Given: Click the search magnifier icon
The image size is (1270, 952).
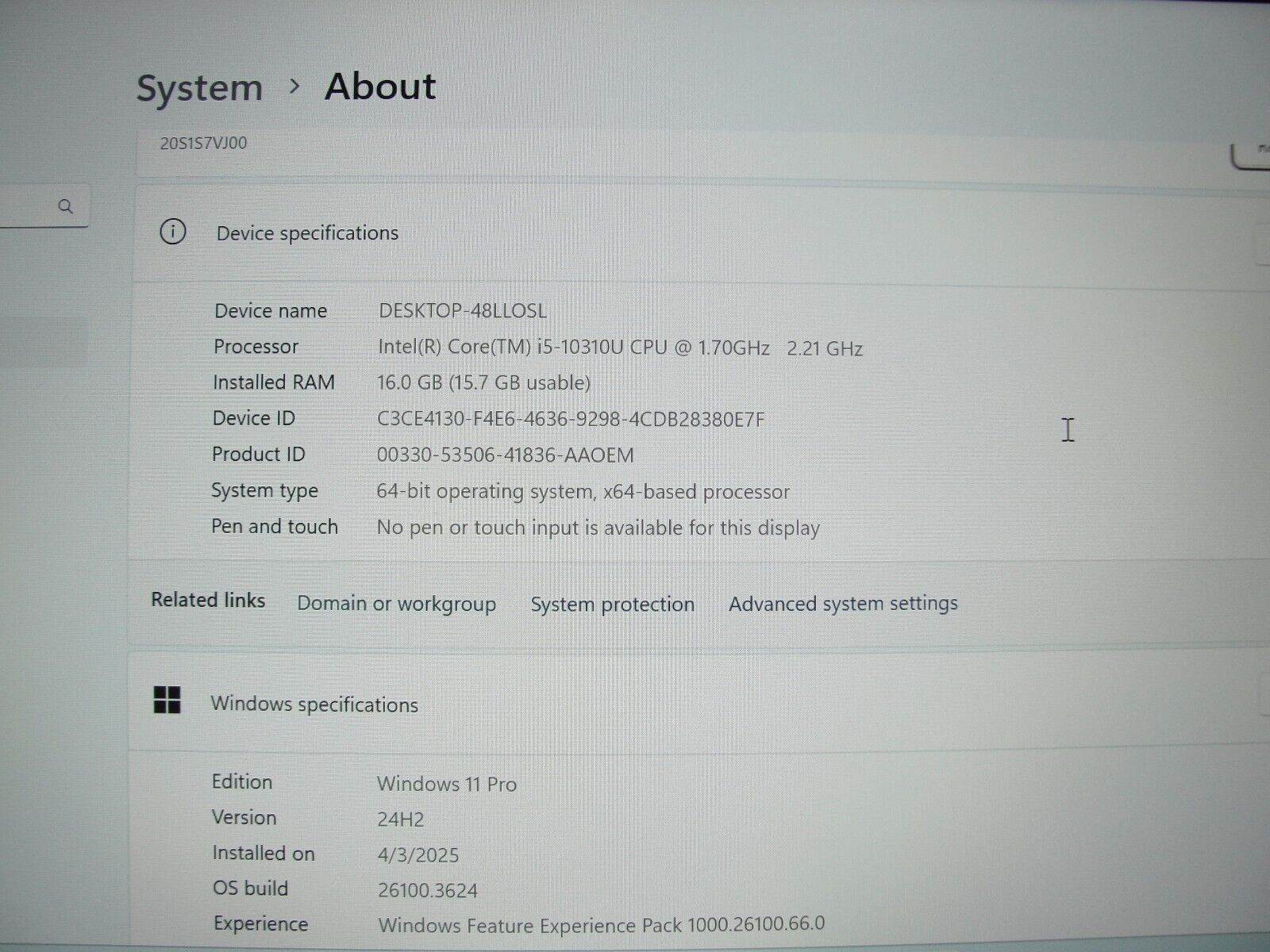Looking at the screenshot, I should point(66,207).
